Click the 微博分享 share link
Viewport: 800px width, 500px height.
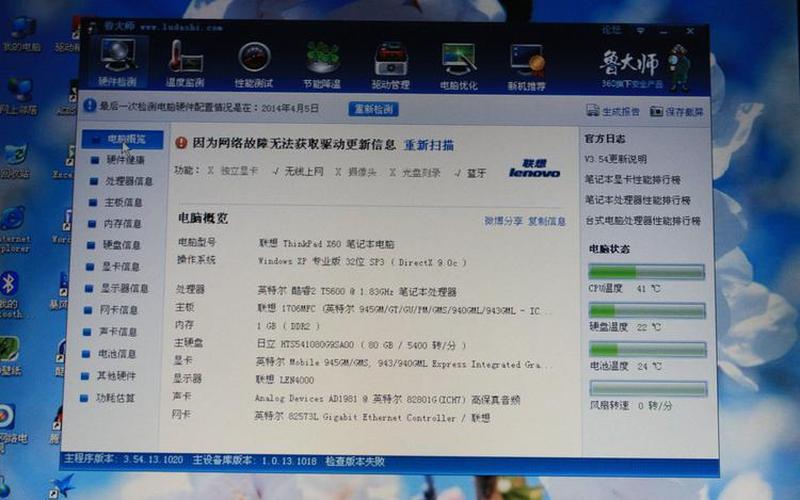pos(503,221)
